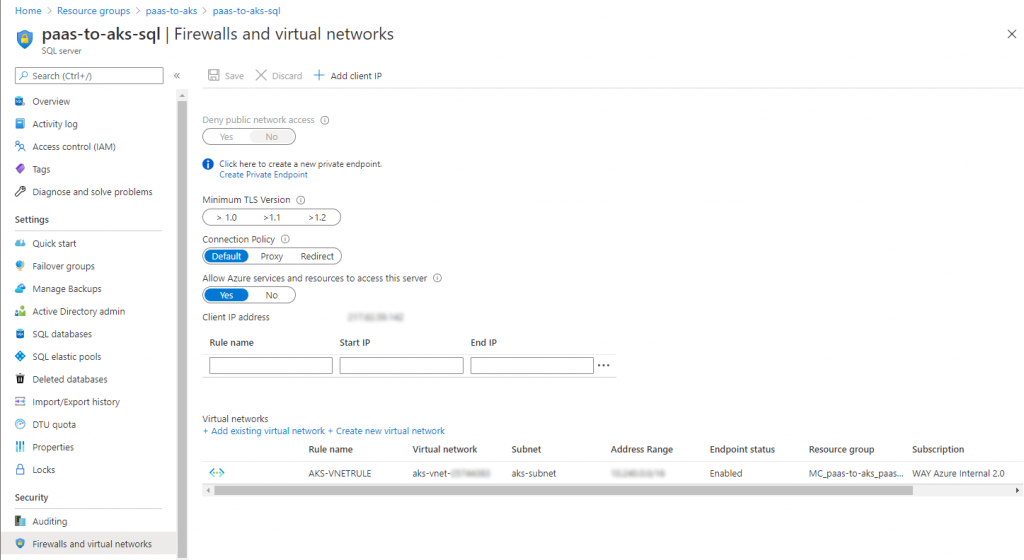Click Failover groups icon
Screen dimensions: 1024x560
(x=20, y=266)
